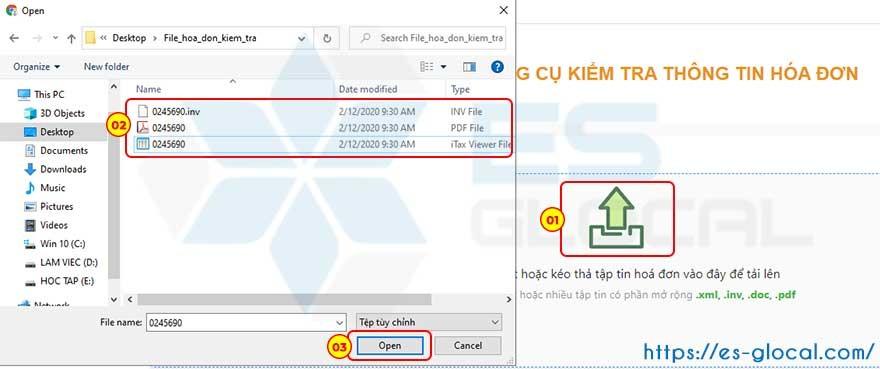Click the iTax Viewer file icon
The height and width of the screenshot is (369, 880).
(x=143, y=144)
